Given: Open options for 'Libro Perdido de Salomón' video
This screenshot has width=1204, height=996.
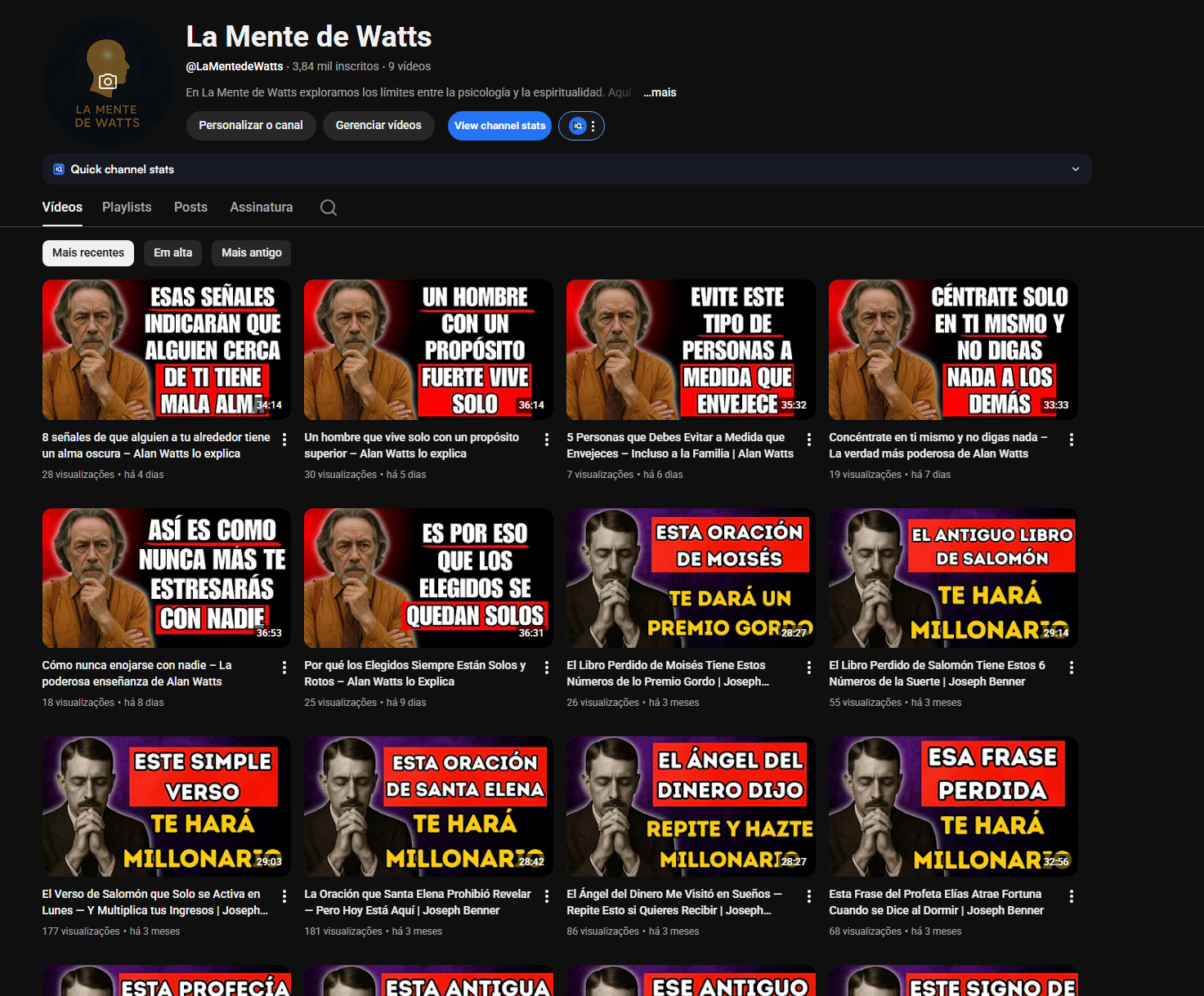Looking at the screenshot, I should pos(1072,668).
